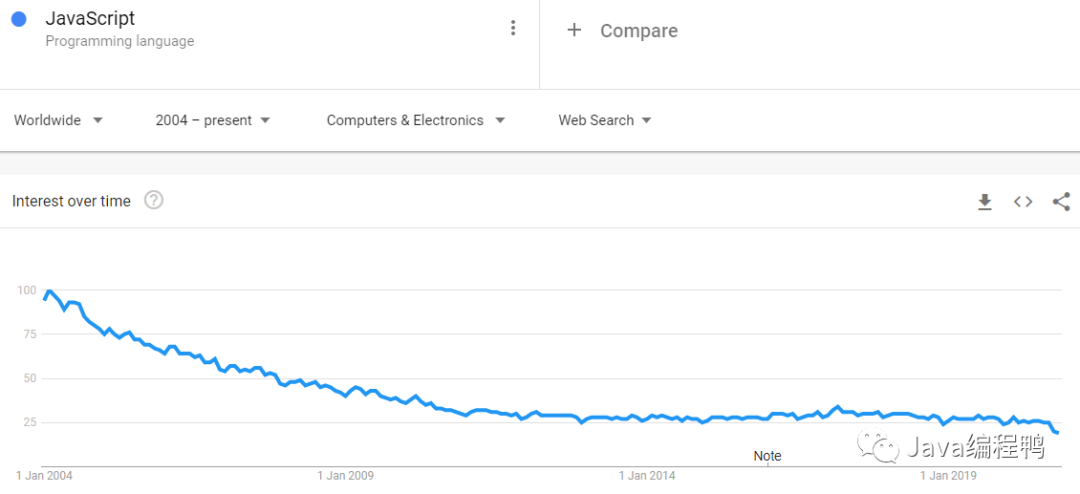Open the Interest over time help tooltip
The image size is (1080, 494).
pos(153,200)
